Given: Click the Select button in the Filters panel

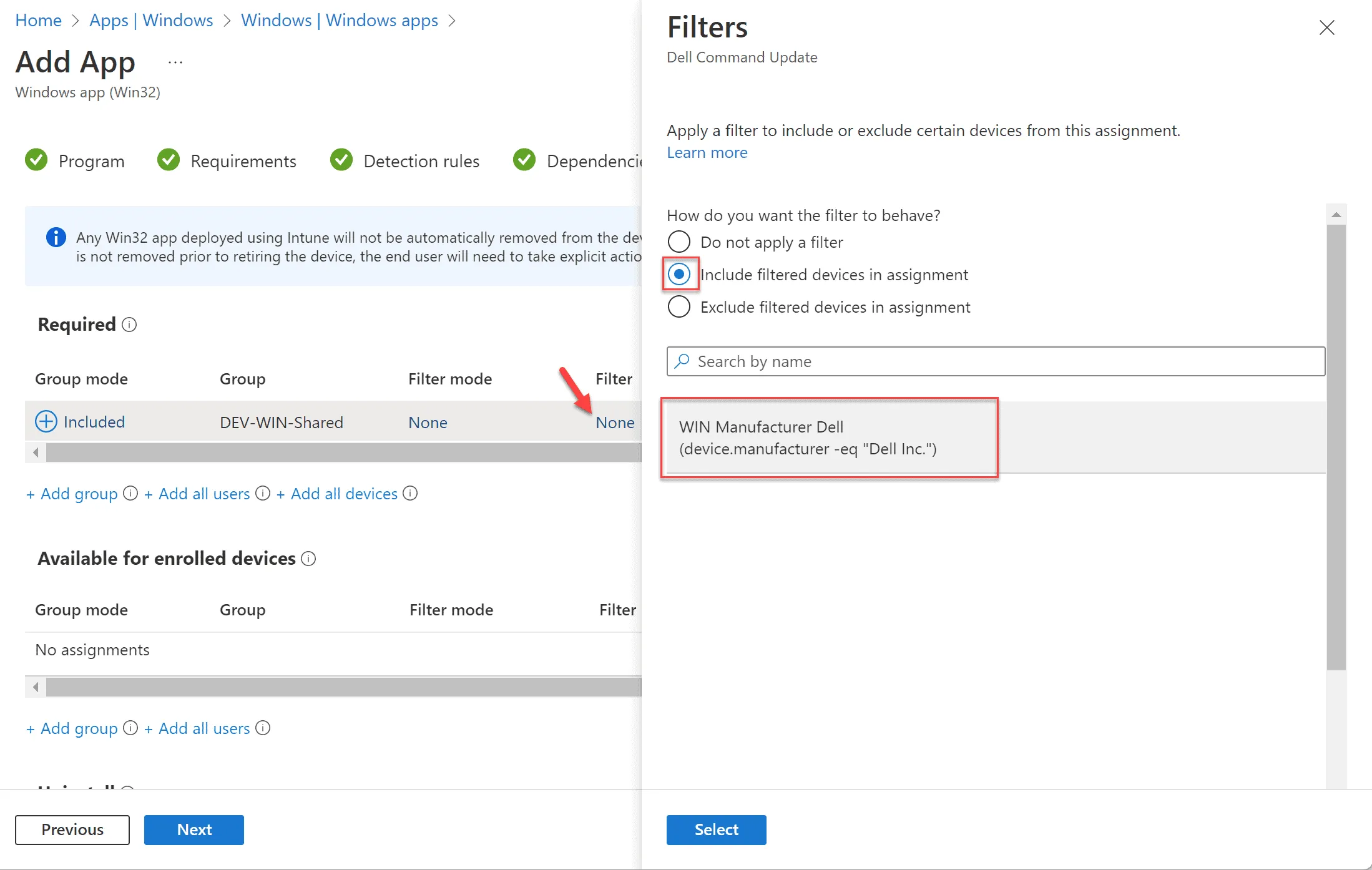Looking at the screenshot, I should (717, 829).
